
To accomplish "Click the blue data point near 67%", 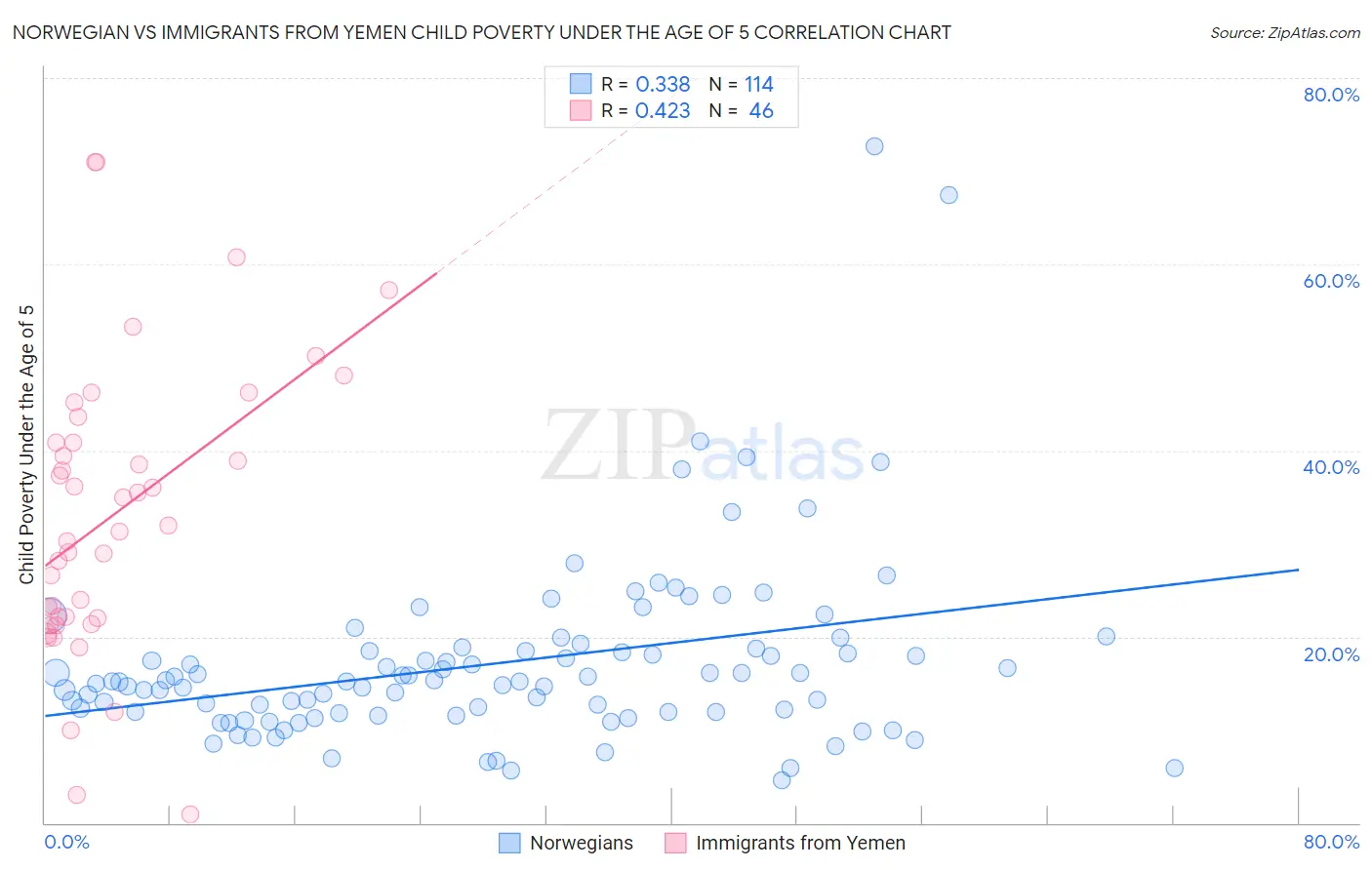I will coord(948,195).
